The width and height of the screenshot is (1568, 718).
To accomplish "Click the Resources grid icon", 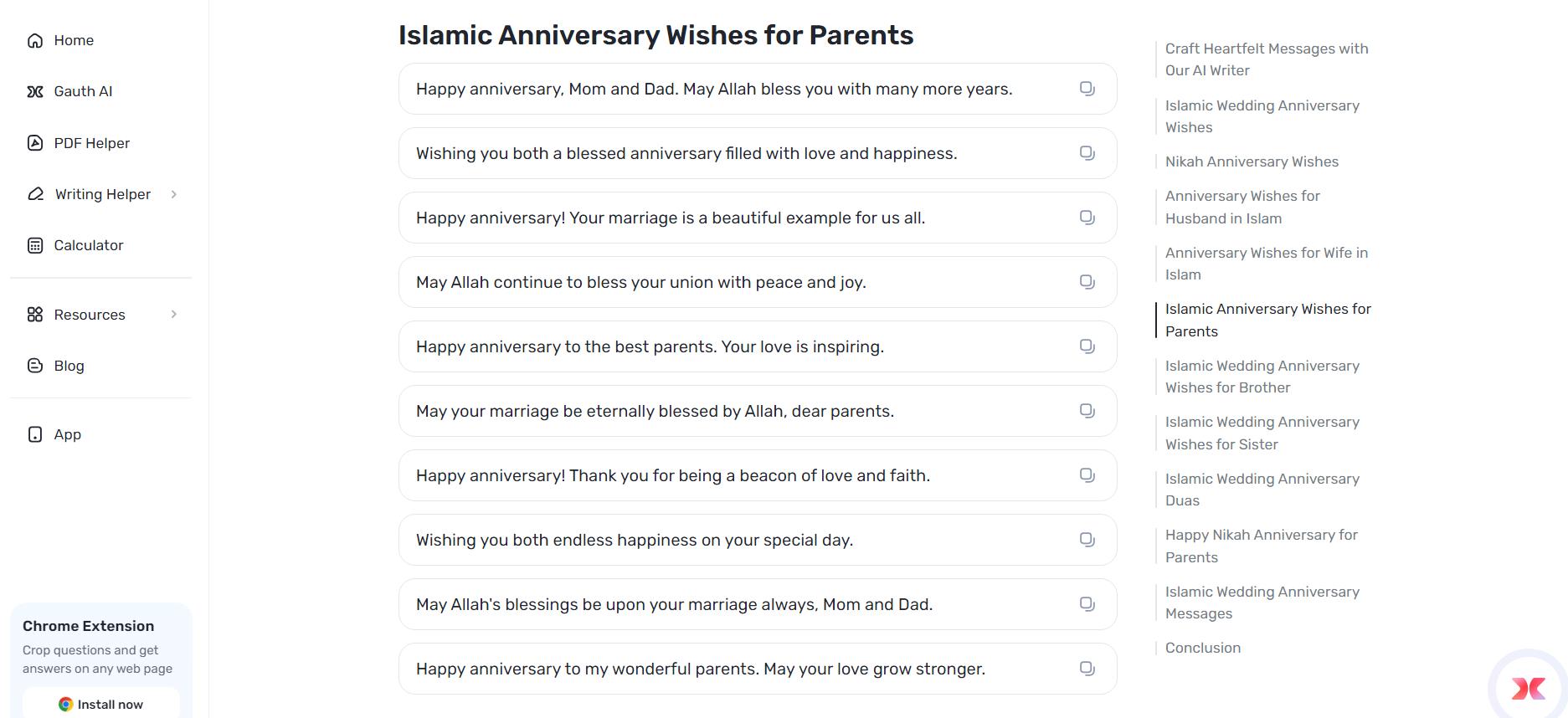I will (x=34, y=314).
